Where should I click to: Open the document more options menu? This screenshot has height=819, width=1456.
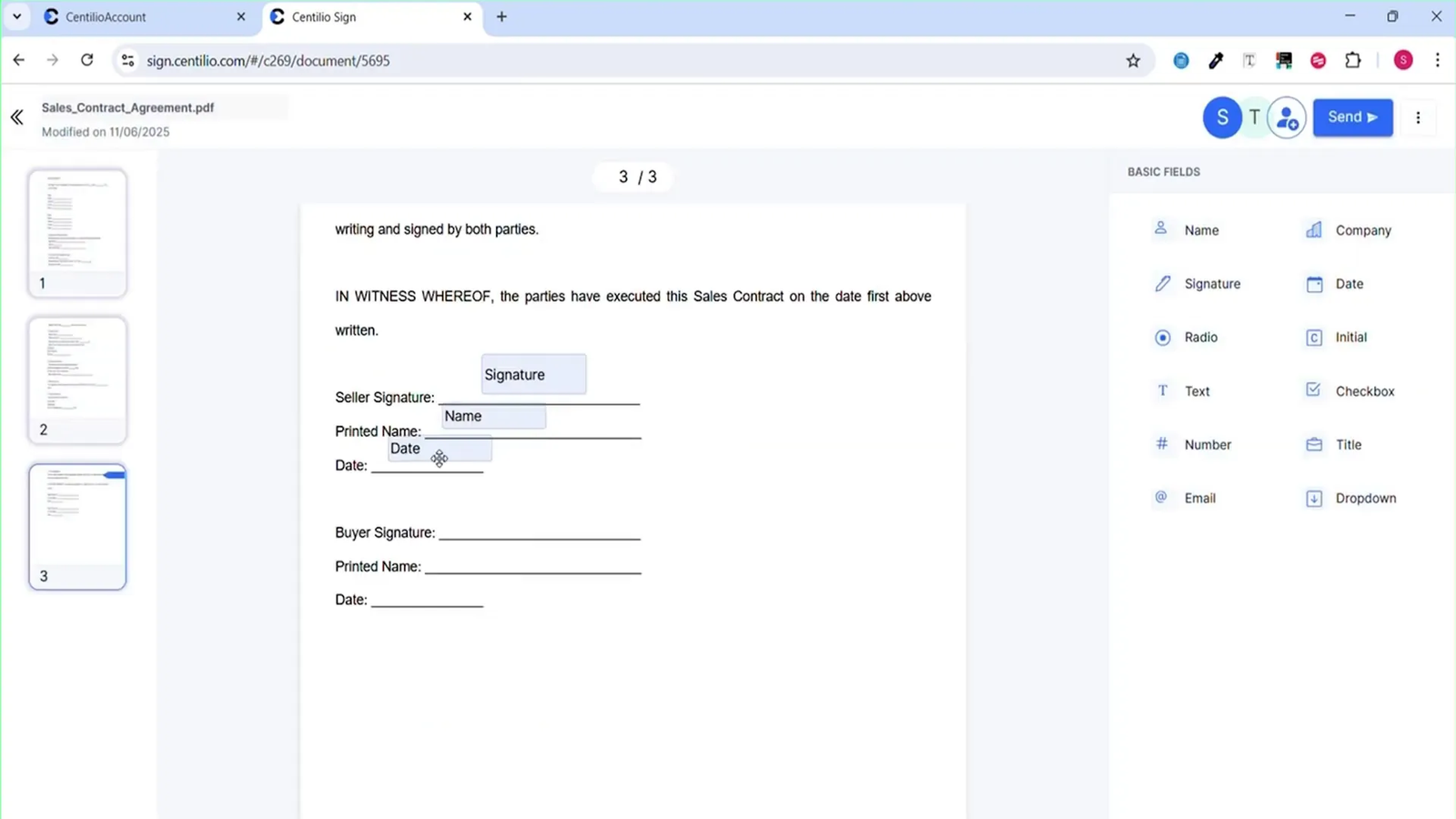pos(1418,117)
